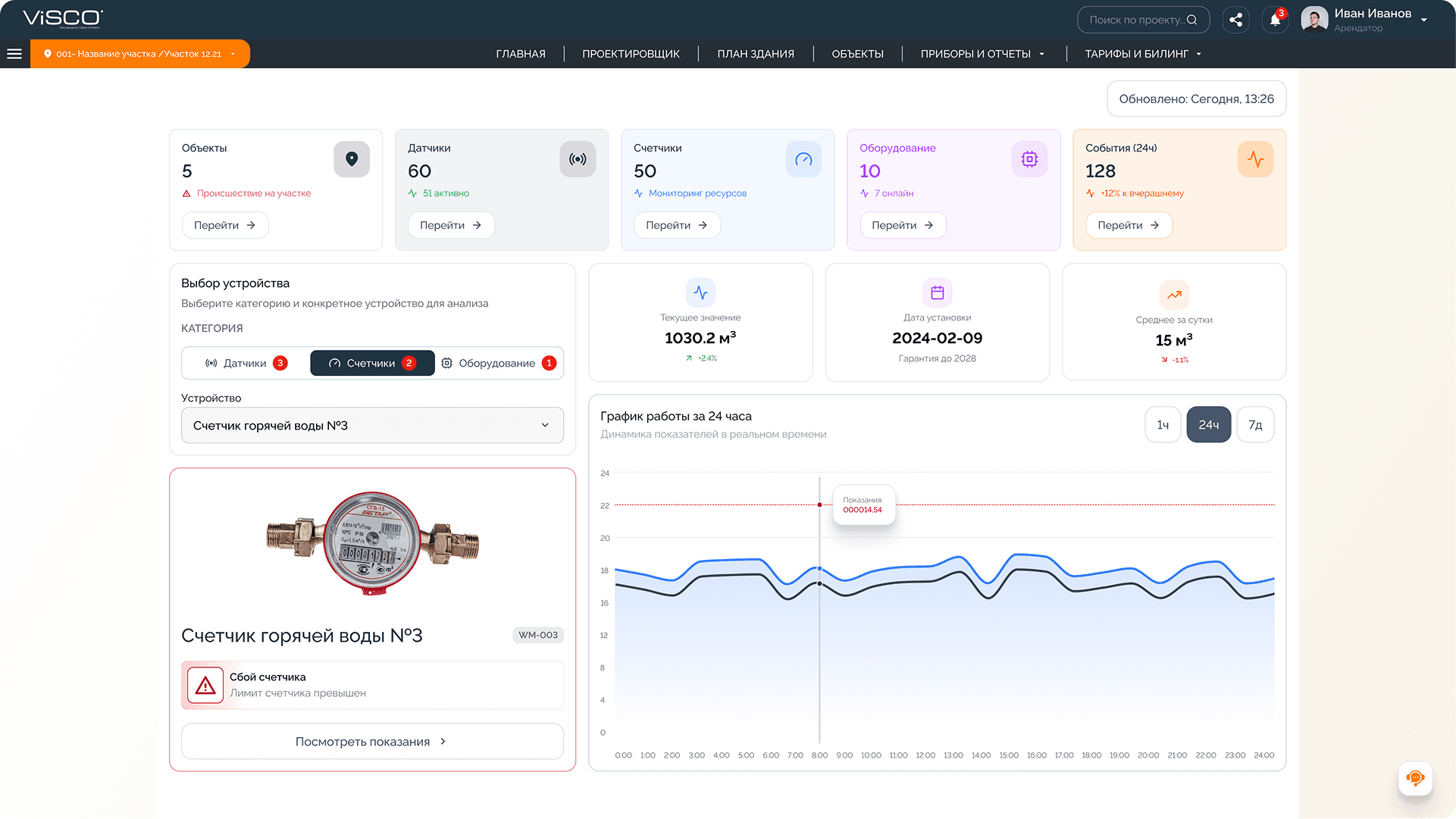The width and height of the screenshot is (1456, 819).
Task: Click the pulse icon in События card
Action: click(x=1255, y=159)
